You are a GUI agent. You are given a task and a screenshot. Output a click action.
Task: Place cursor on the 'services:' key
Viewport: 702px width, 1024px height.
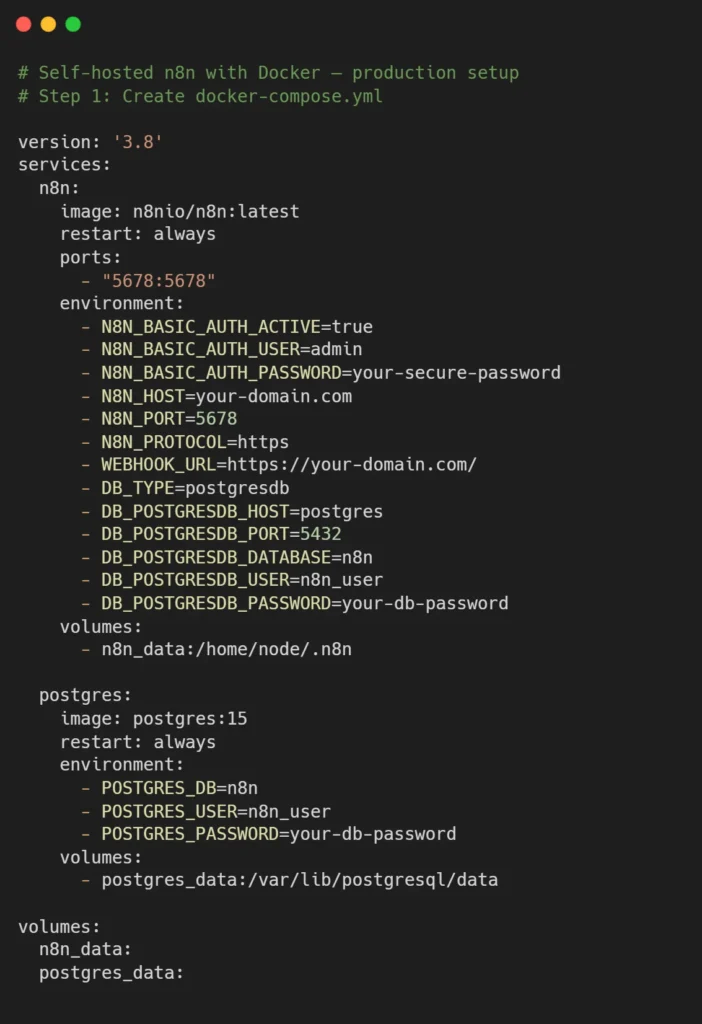click(64, 165)
